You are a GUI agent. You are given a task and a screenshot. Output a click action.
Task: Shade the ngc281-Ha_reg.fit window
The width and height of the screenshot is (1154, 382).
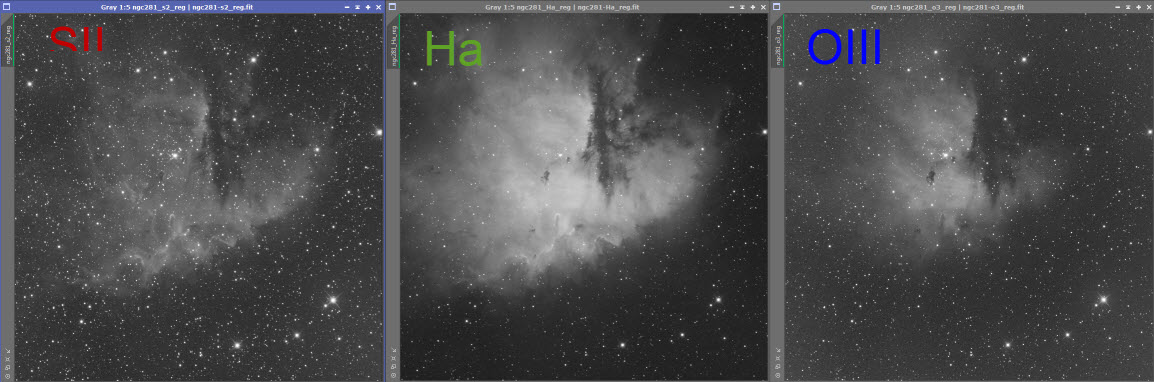(x=743, y=7)
